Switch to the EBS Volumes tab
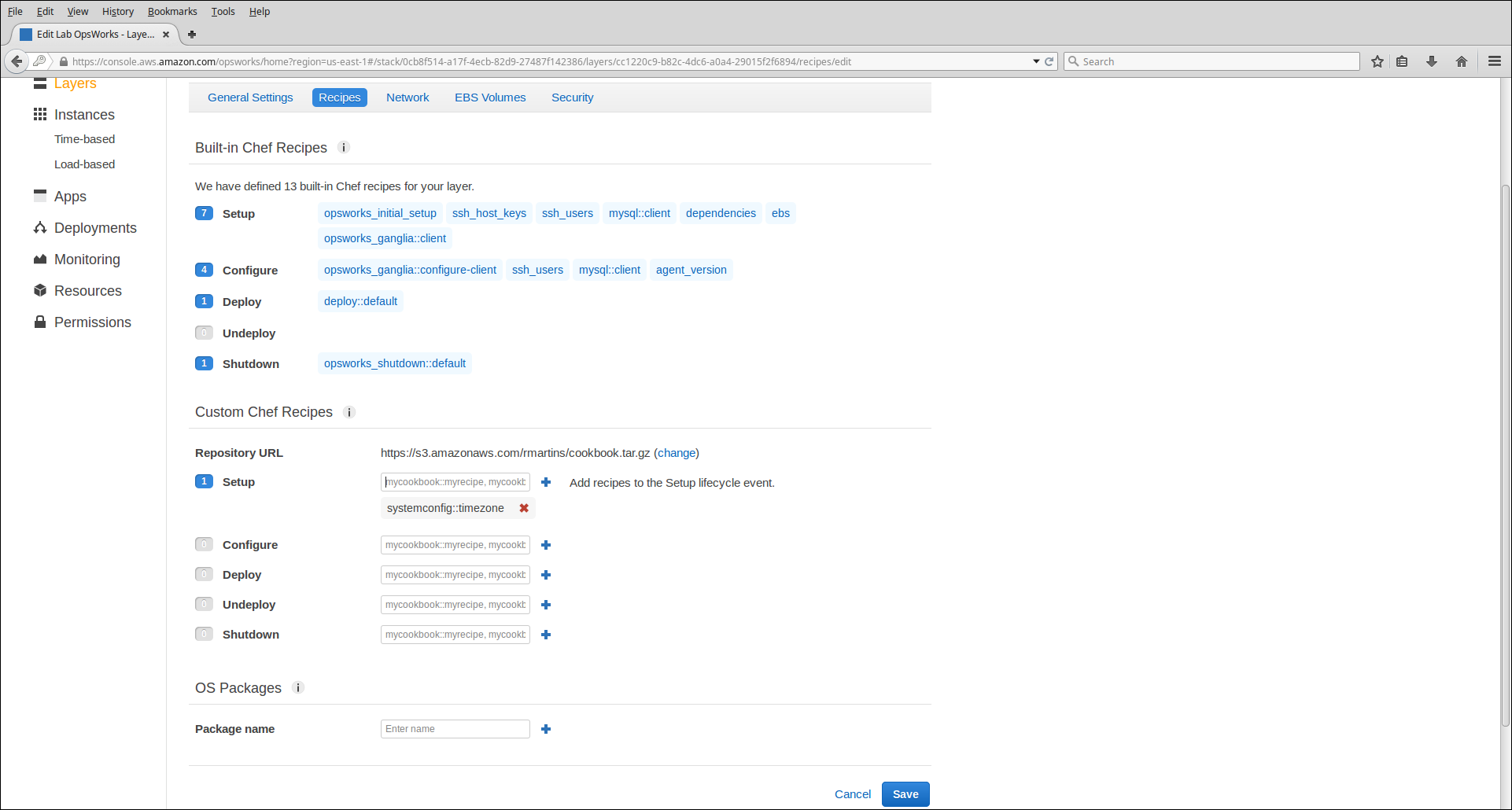This screenshot has width=1512, height=810. (x=490, y=98)
